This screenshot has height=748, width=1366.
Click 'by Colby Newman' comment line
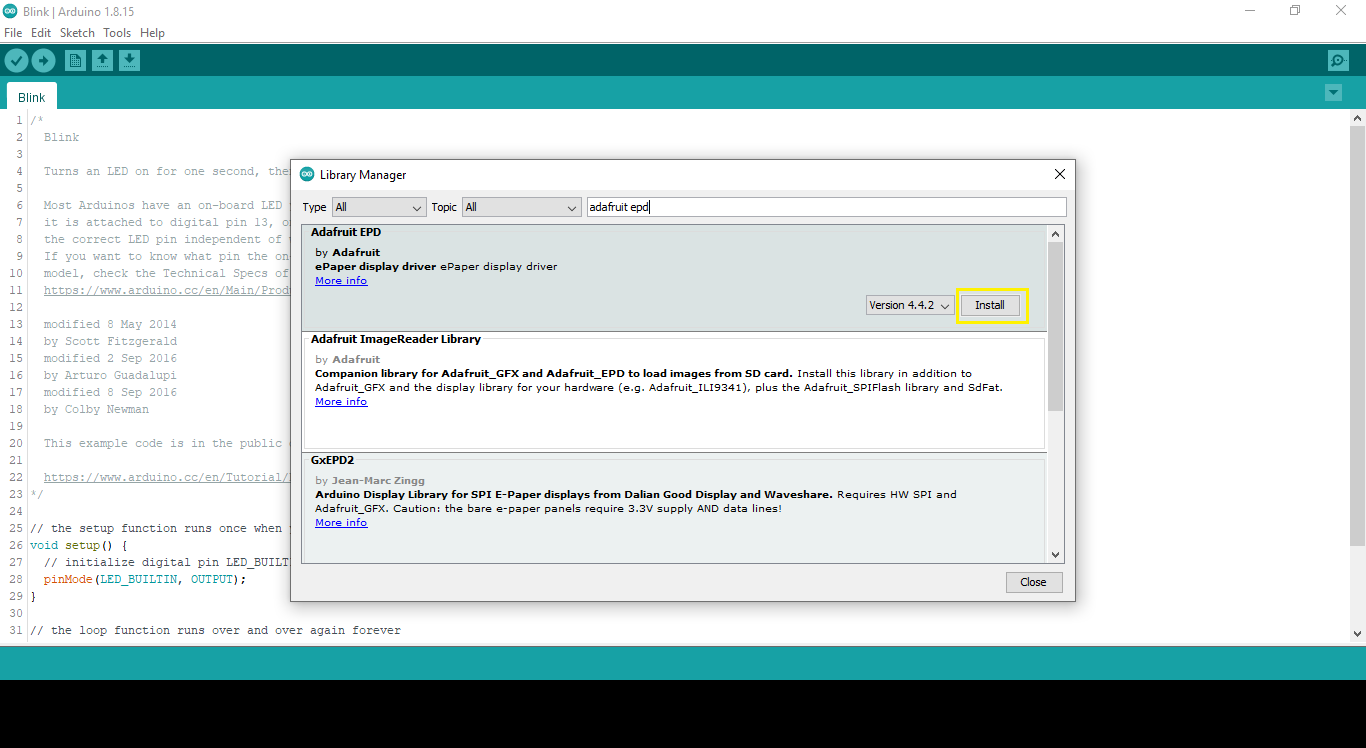(x=96, y=409)
